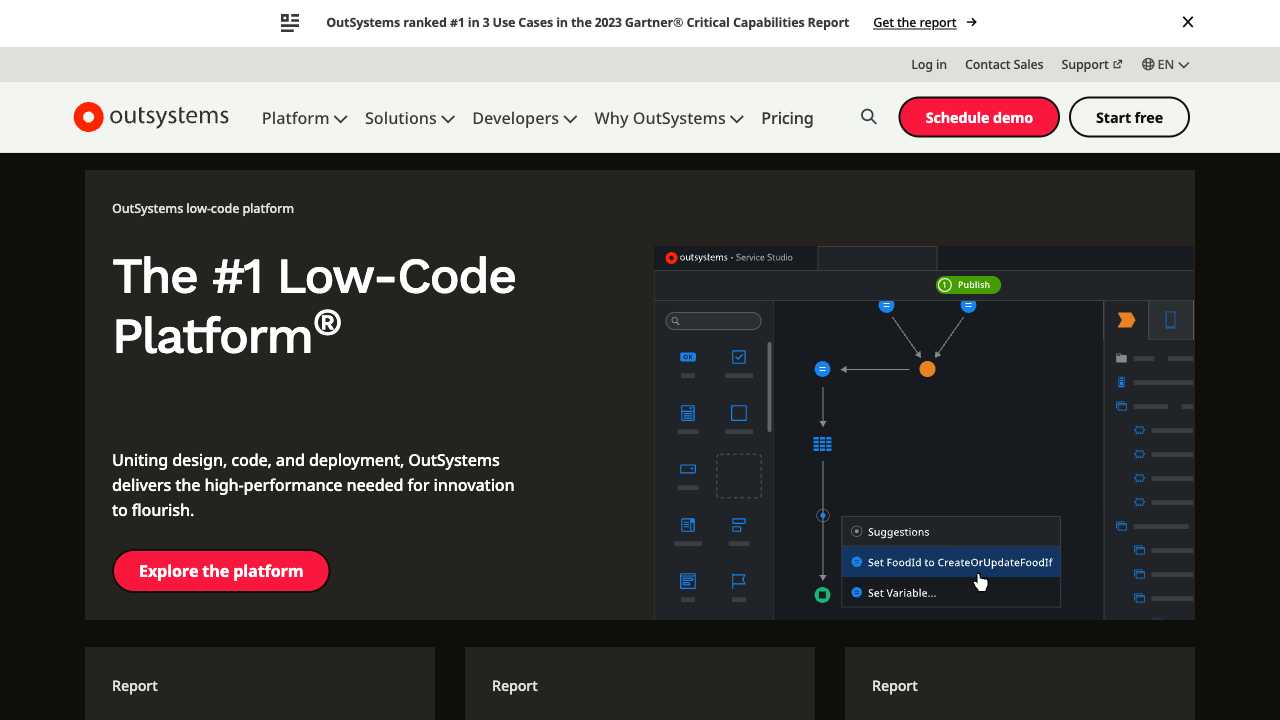Click the Schedule demo button

(979, 117)
